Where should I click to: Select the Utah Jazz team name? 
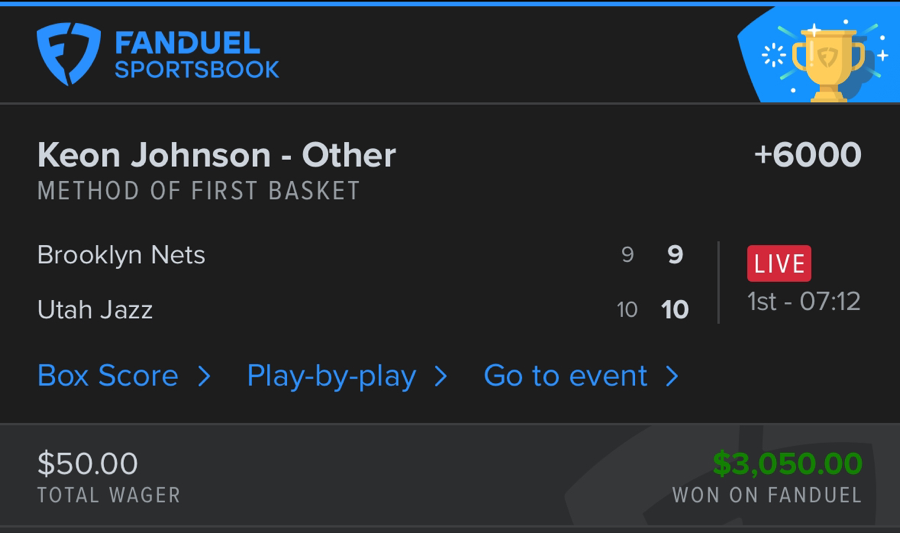[x=95, y=310]
